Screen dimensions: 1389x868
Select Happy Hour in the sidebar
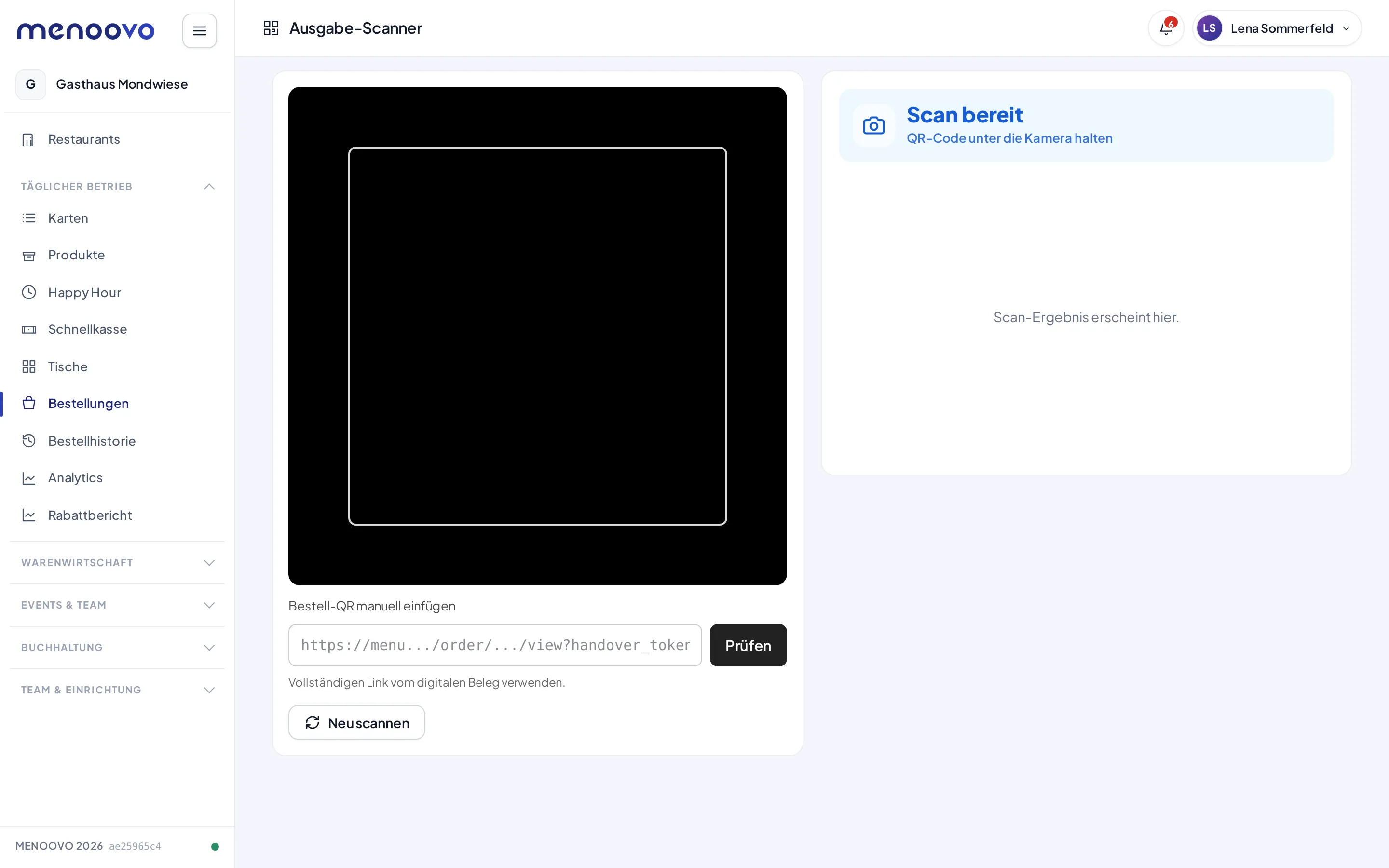click(x=117, y=292)
